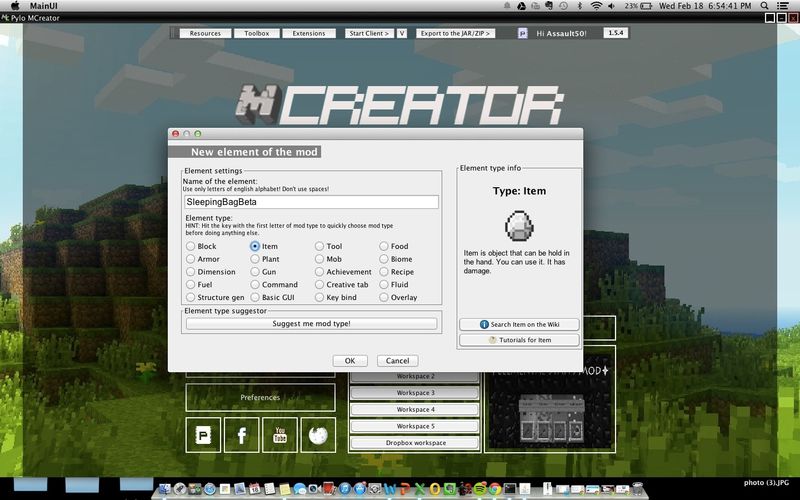The image size is (800, 500).
Task: Click the Pylo logo beside Hi Assault50
Action: (522, 33)
